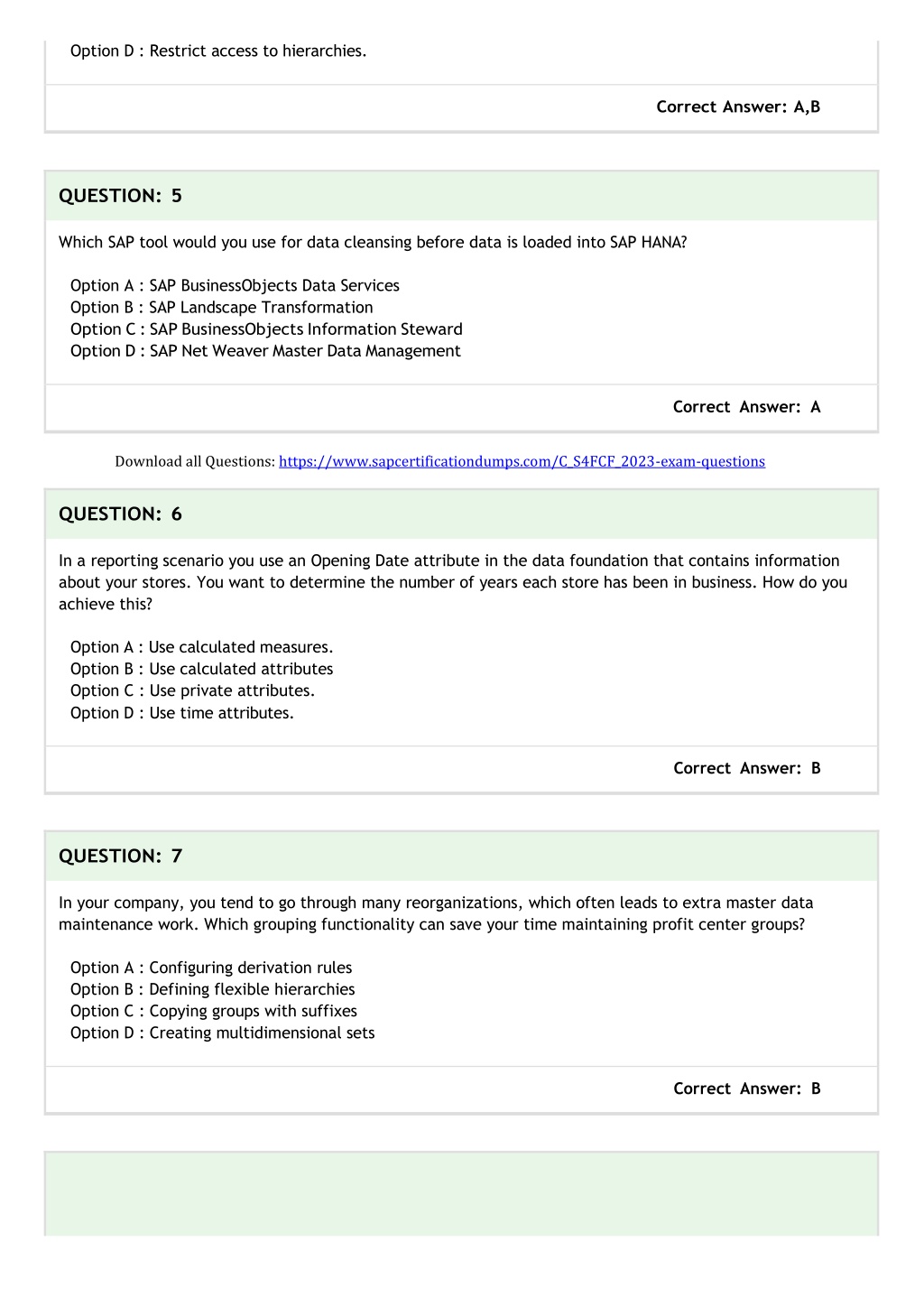This screenshot has width=924, height=1306.
Task: Click Correct Answer: A,B text
Action: coord(738,107)
